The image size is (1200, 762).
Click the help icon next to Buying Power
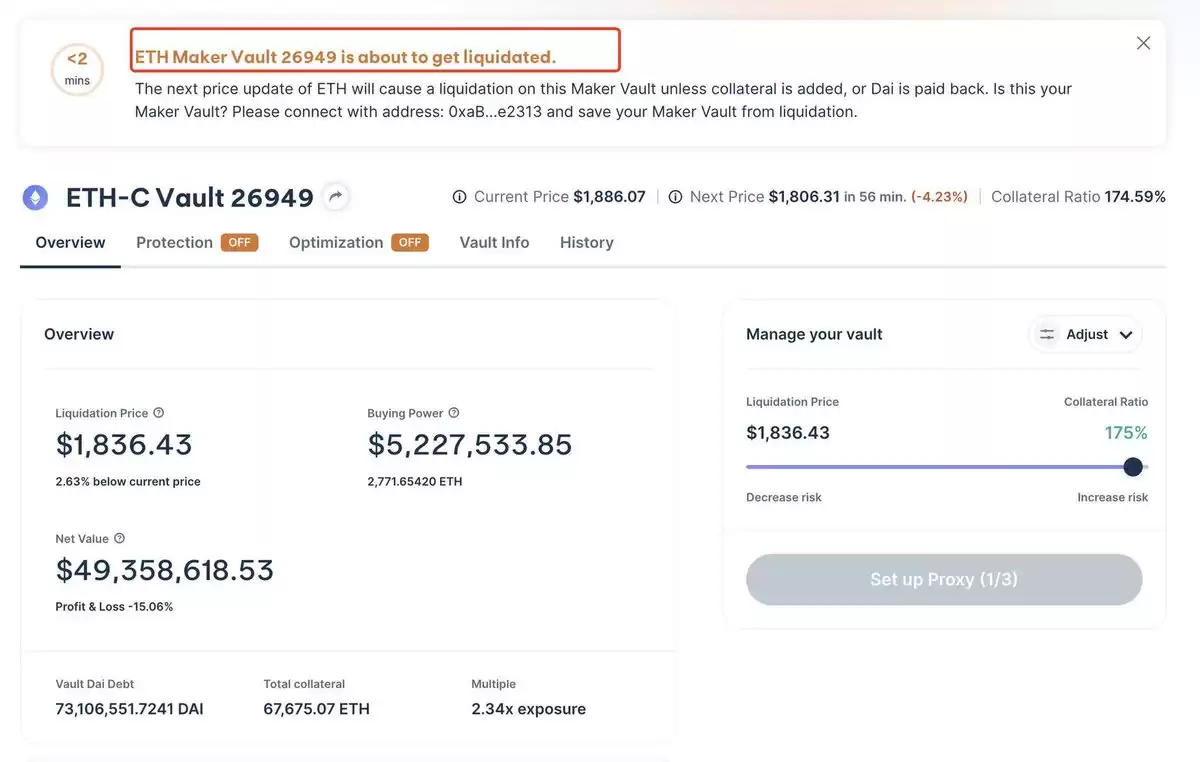pos(453,413)
